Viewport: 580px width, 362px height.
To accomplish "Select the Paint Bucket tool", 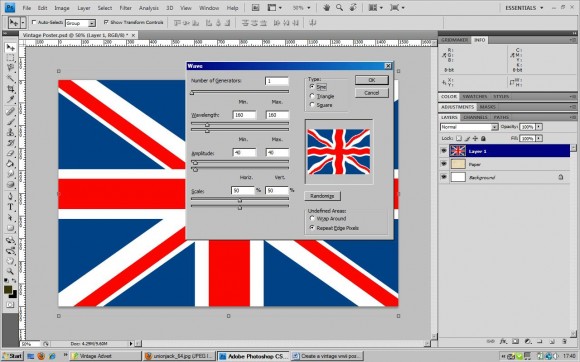I will 10,163.
